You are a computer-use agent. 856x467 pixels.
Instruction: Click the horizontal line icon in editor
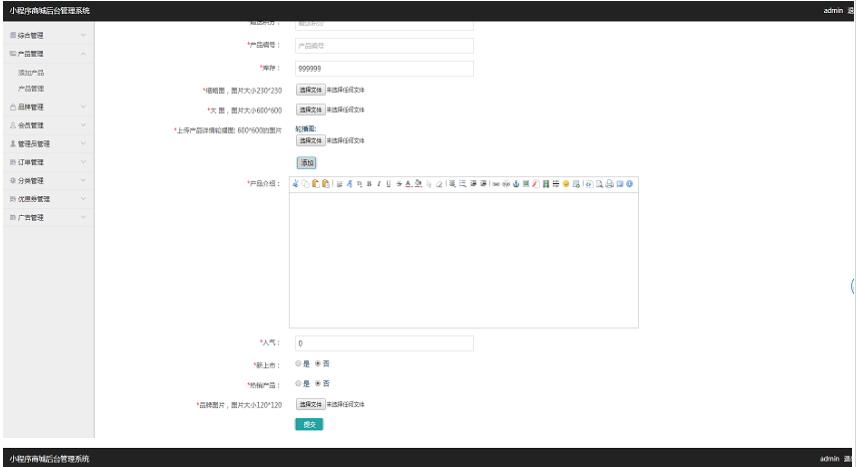coord(555,184)
